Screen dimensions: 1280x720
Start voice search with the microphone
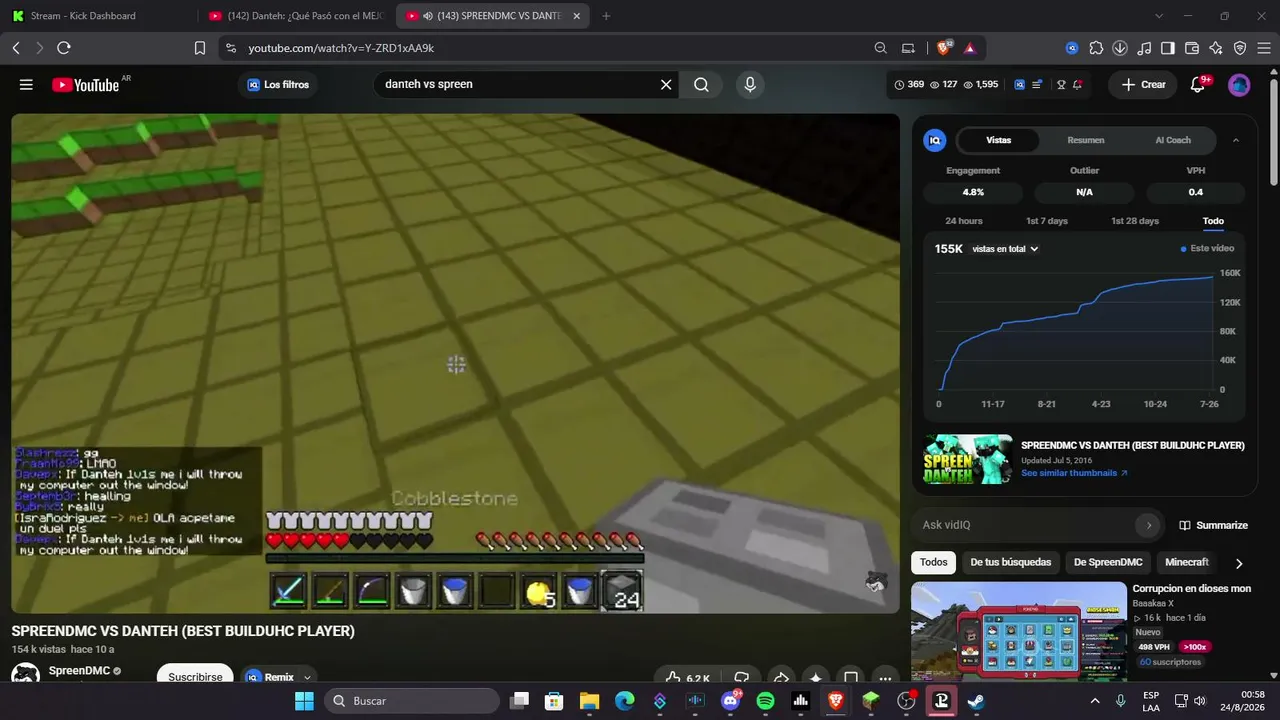750,85
